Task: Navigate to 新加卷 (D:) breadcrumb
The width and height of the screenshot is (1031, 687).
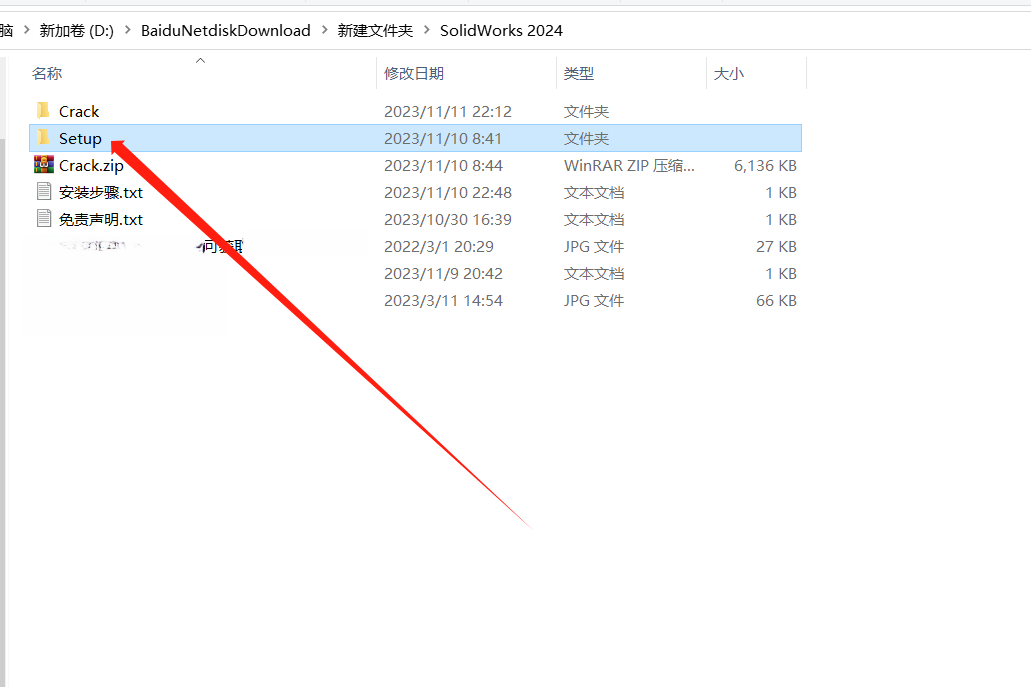Action: (x=76, y=31)
